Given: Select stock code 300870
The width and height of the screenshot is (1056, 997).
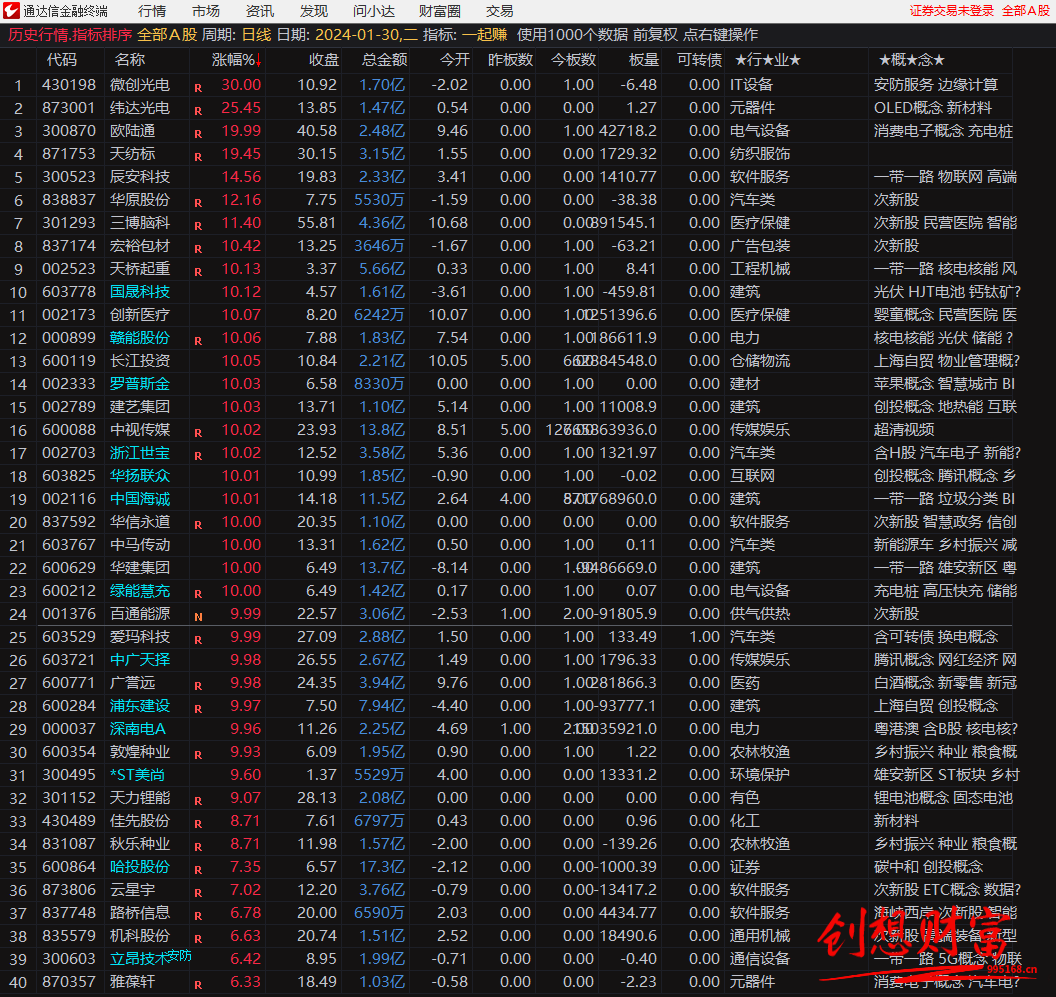Looking at the screenshot, I should [x=69, y=131].
